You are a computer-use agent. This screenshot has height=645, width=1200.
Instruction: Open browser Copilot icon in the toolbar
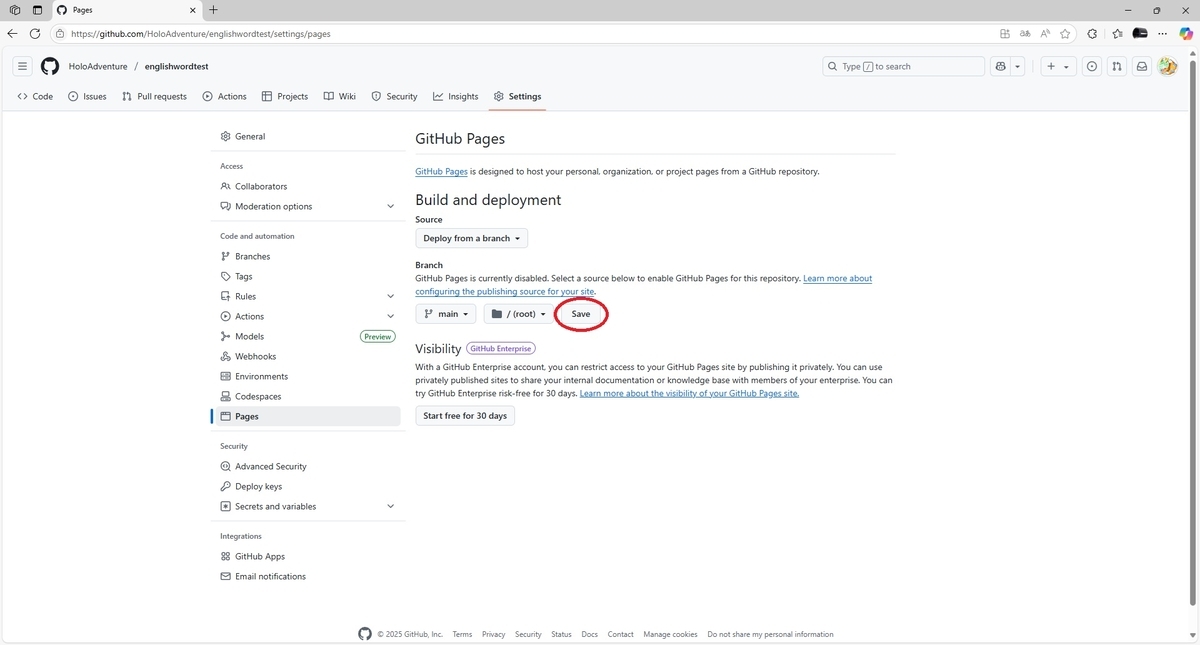[x=1186, y=33]
